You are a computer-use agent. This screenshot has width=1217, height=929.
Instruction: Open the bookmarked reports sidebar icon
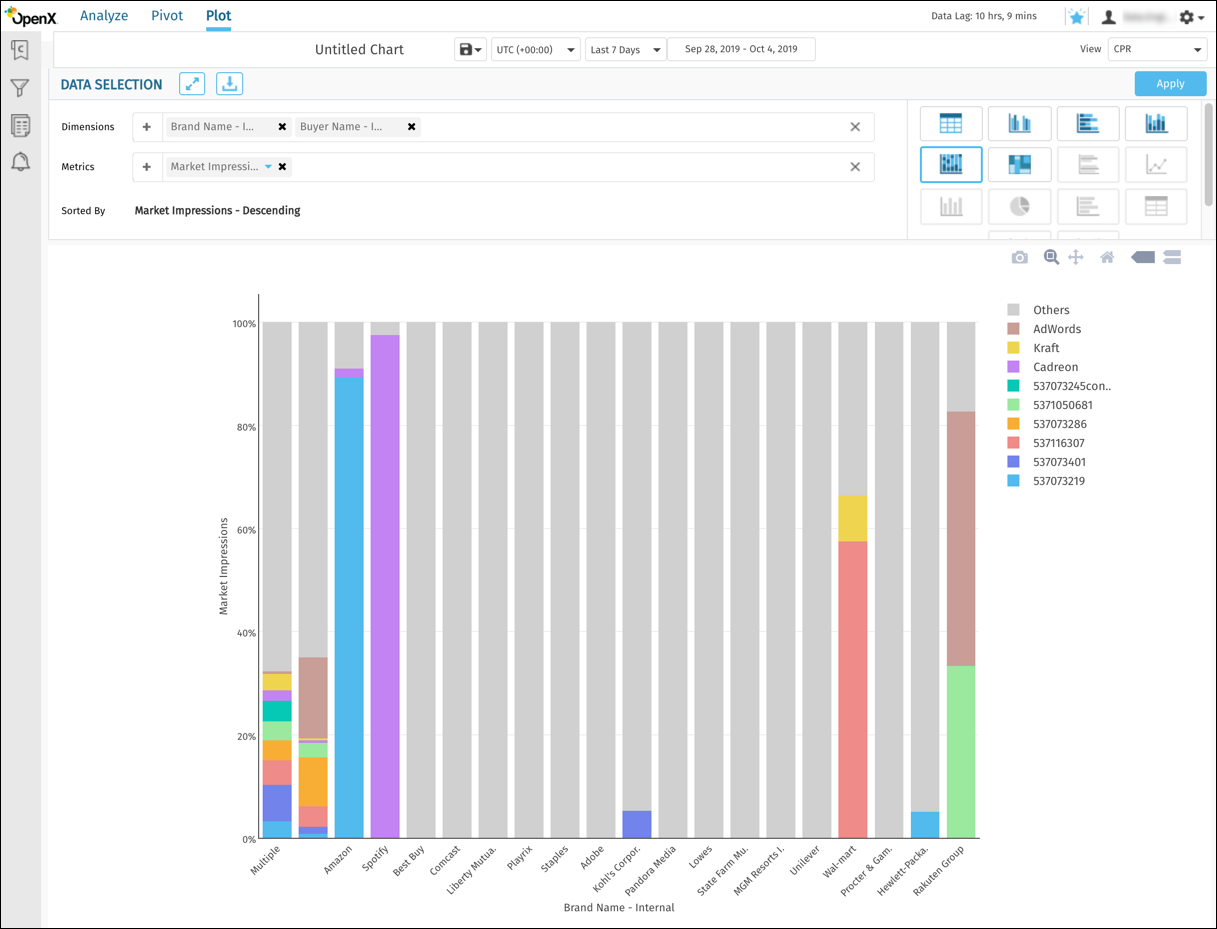click(20, 50)
